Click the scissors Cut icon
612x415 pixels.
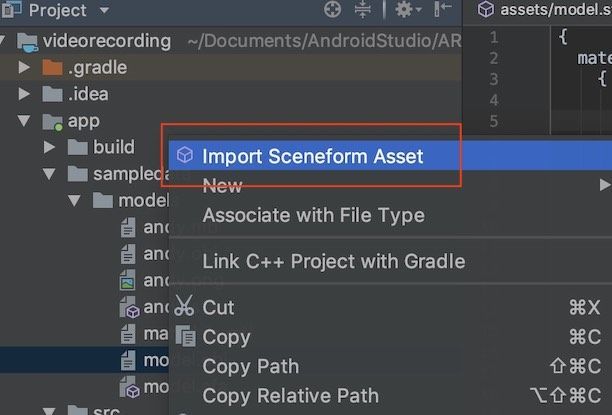184,307
